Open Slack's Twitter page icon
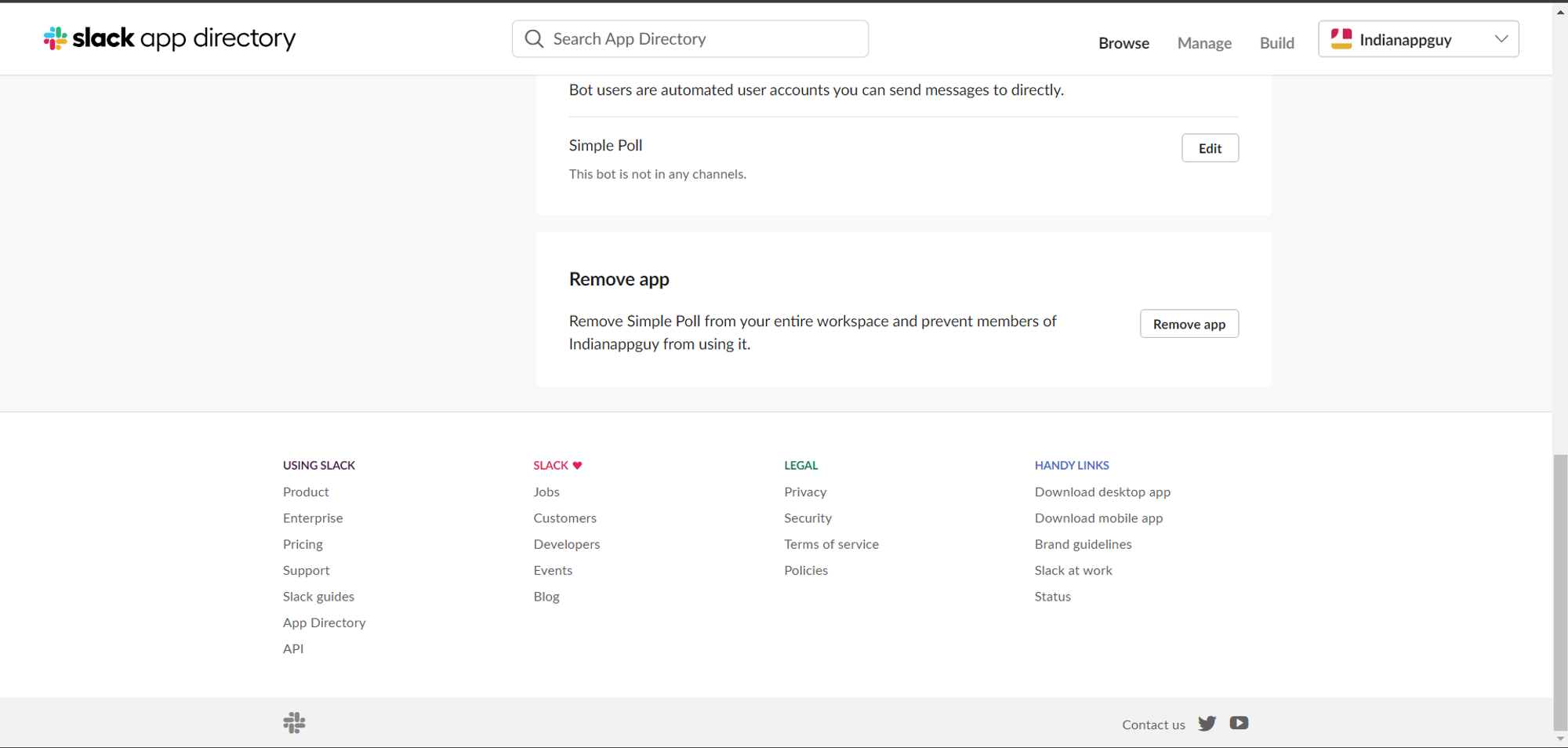Viewport: 1568px width, 748px height. 1207,724
